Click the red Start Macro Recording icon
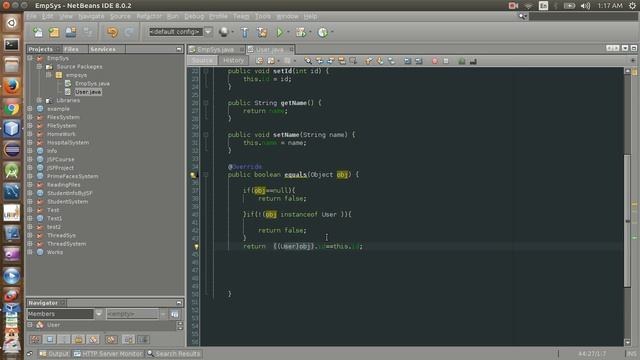This screenshot has width=640, height=360. coord(435,61)
